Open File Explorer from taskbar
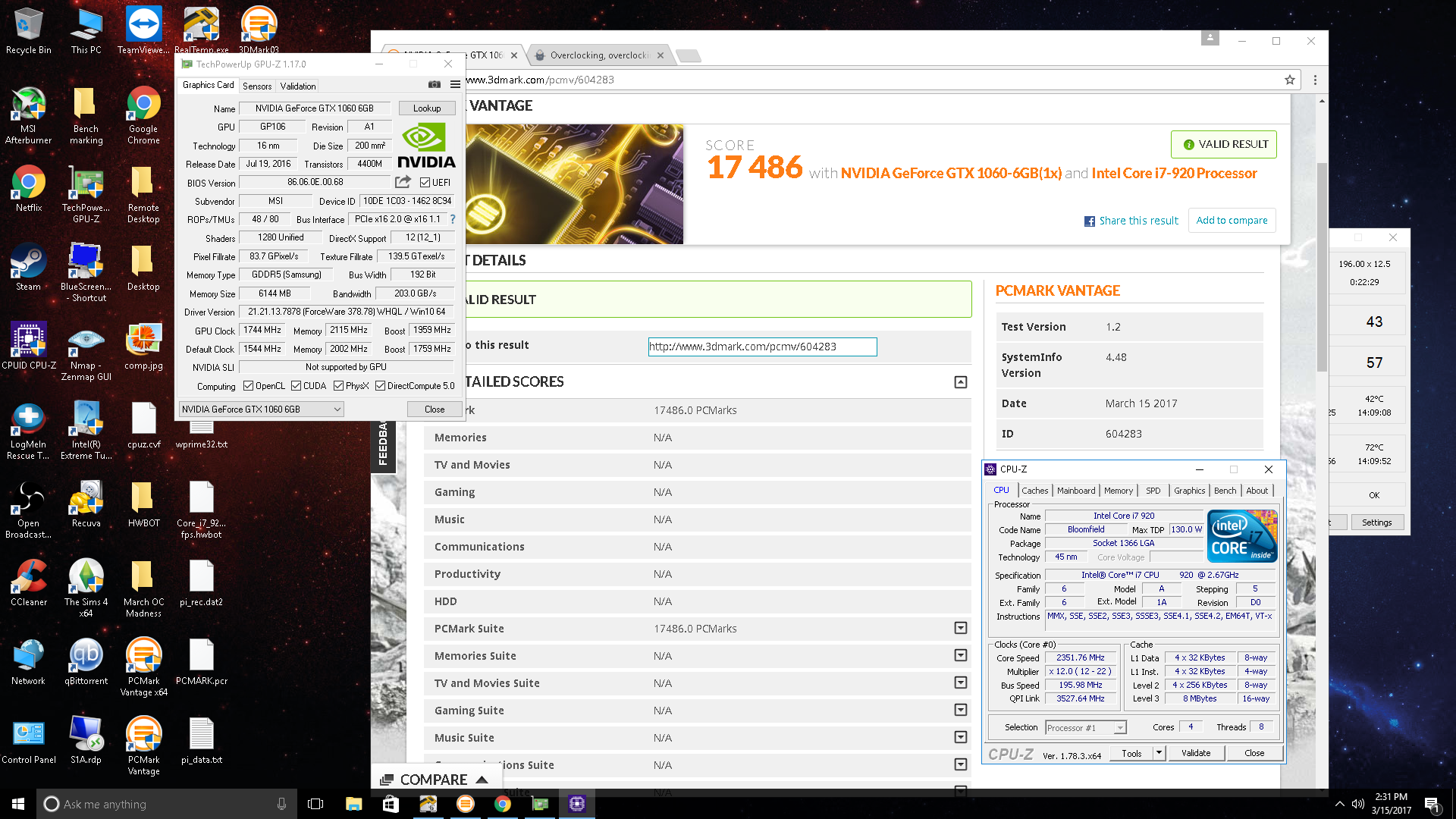This screenshot has height=819, width=1456. click(x=353, y=804)
